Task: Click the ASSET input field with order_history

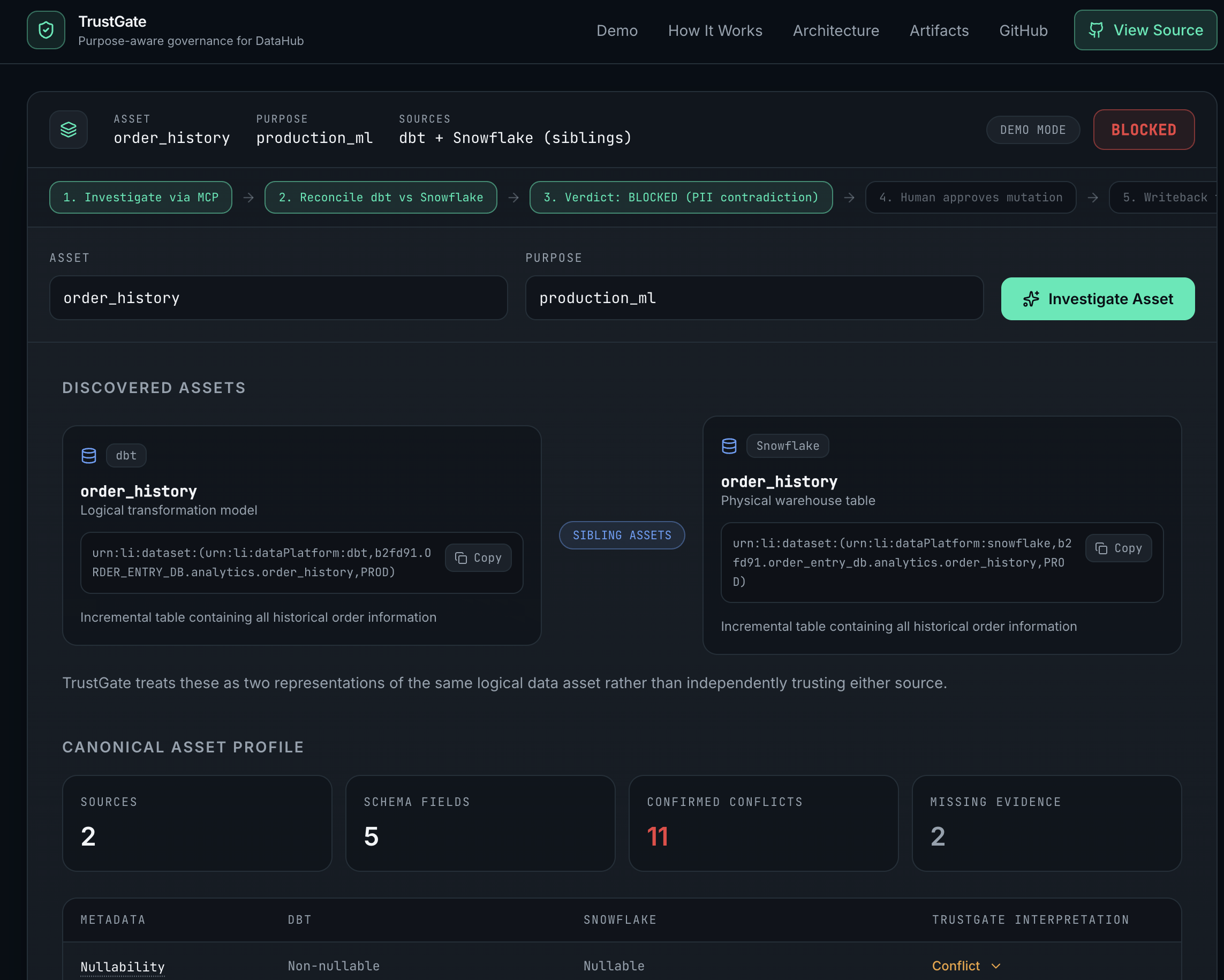Action: pyautogui.click(x=278, y=298)
